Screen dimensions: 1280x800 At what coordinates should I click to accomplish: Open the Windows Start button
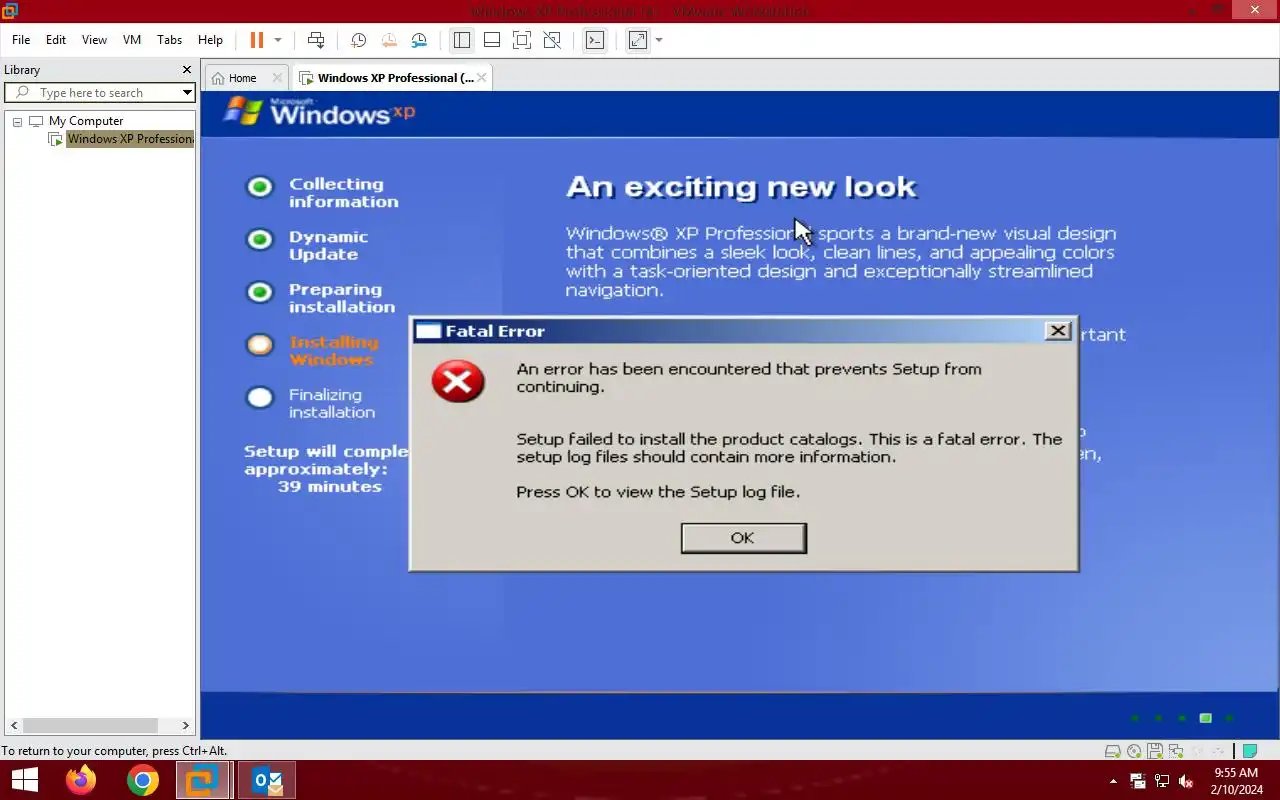click(24, 780)
